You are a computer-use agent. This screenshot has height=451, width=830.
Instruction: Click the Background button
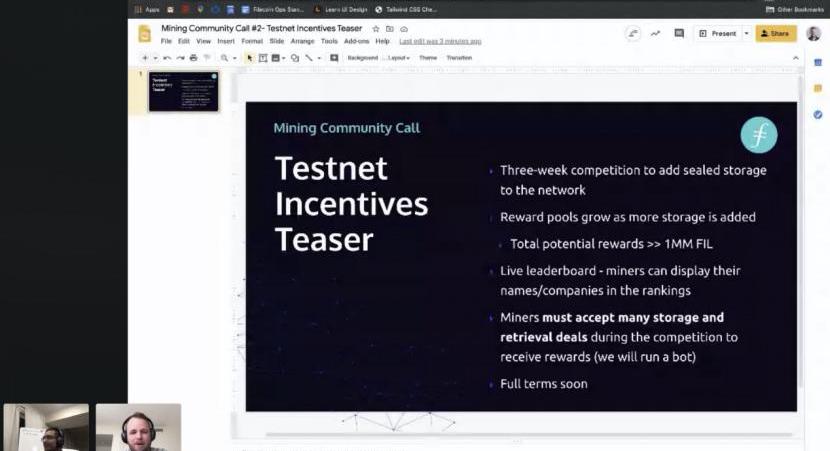coord(362,58)
